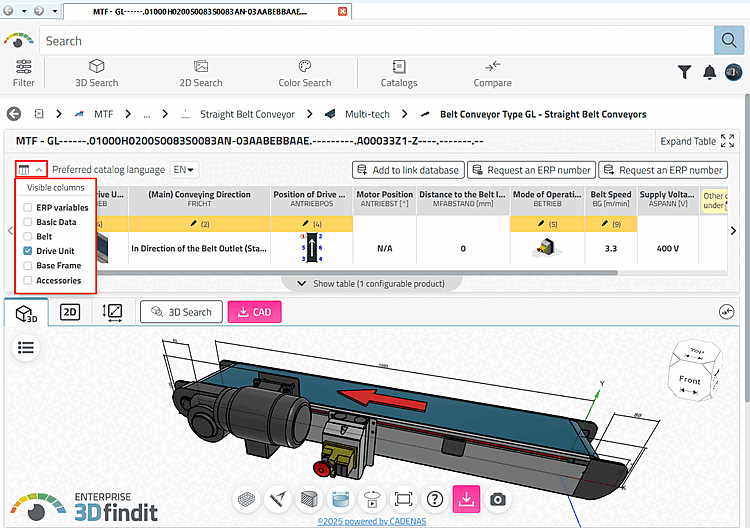
Task: Open powered by CADENAS link
Action: coord(372,521)
